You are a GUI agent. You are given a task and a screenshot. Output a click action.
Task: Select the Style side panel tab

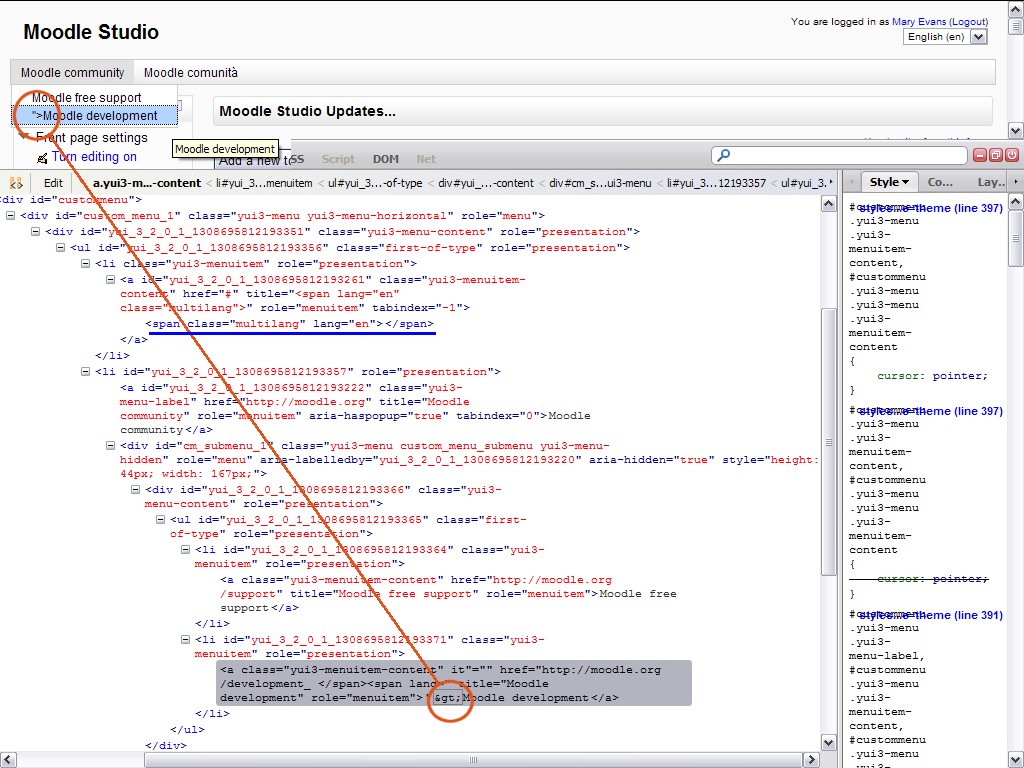click(889, 182)
